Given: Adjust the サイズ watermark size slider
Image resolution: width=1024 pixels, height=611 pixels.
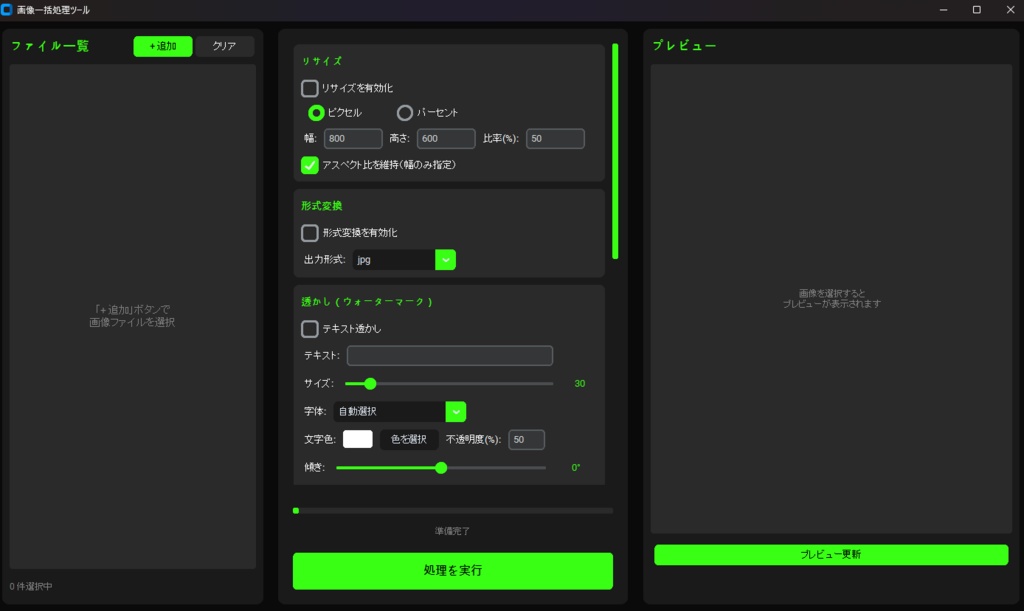Looking at the screenshot, I should (x=370, y=383).
